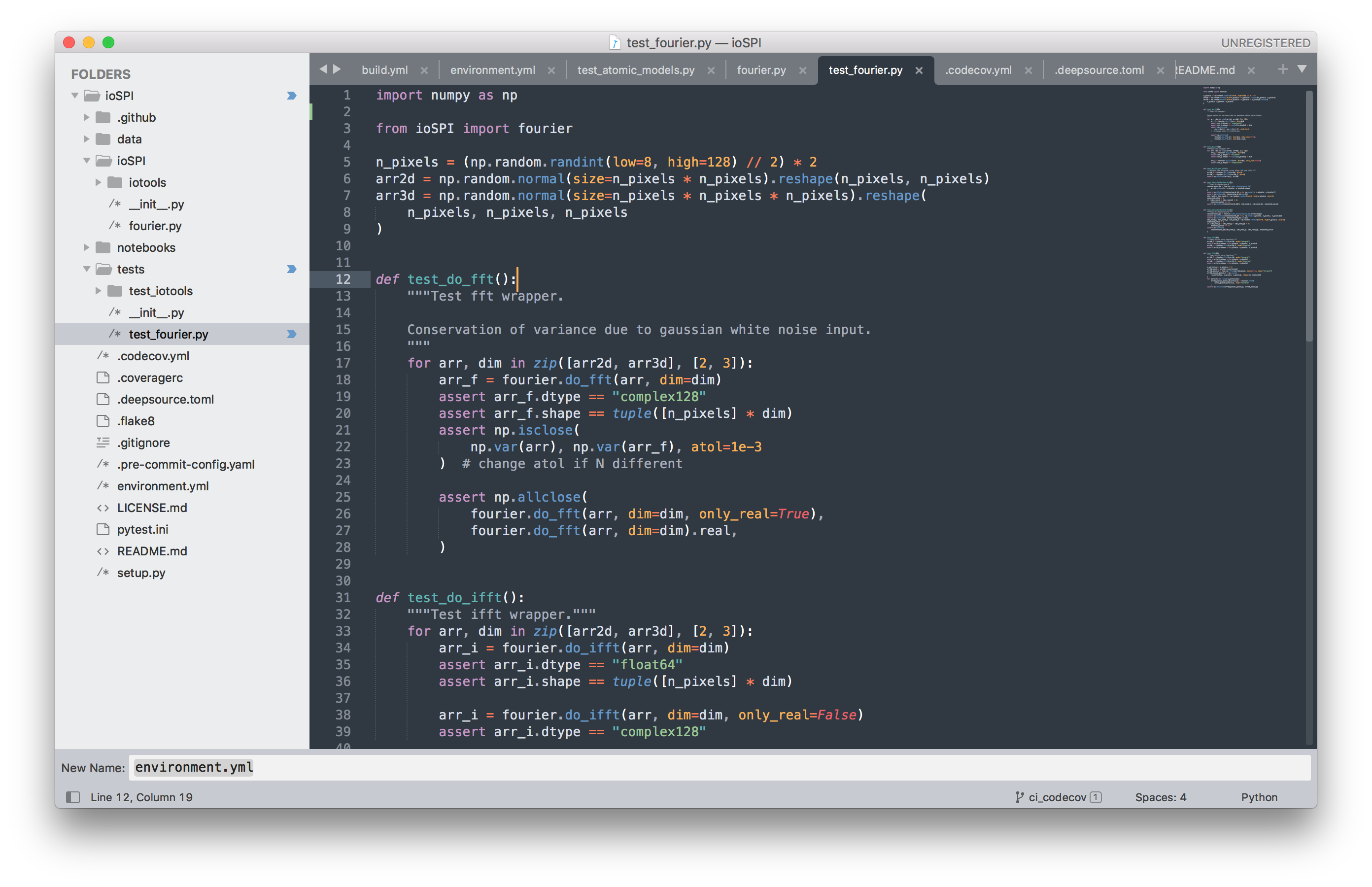The height and width of the screenshot is (887, 1372).
Task: Add a new tab with plus icon
Action: tap(1283, 69)
